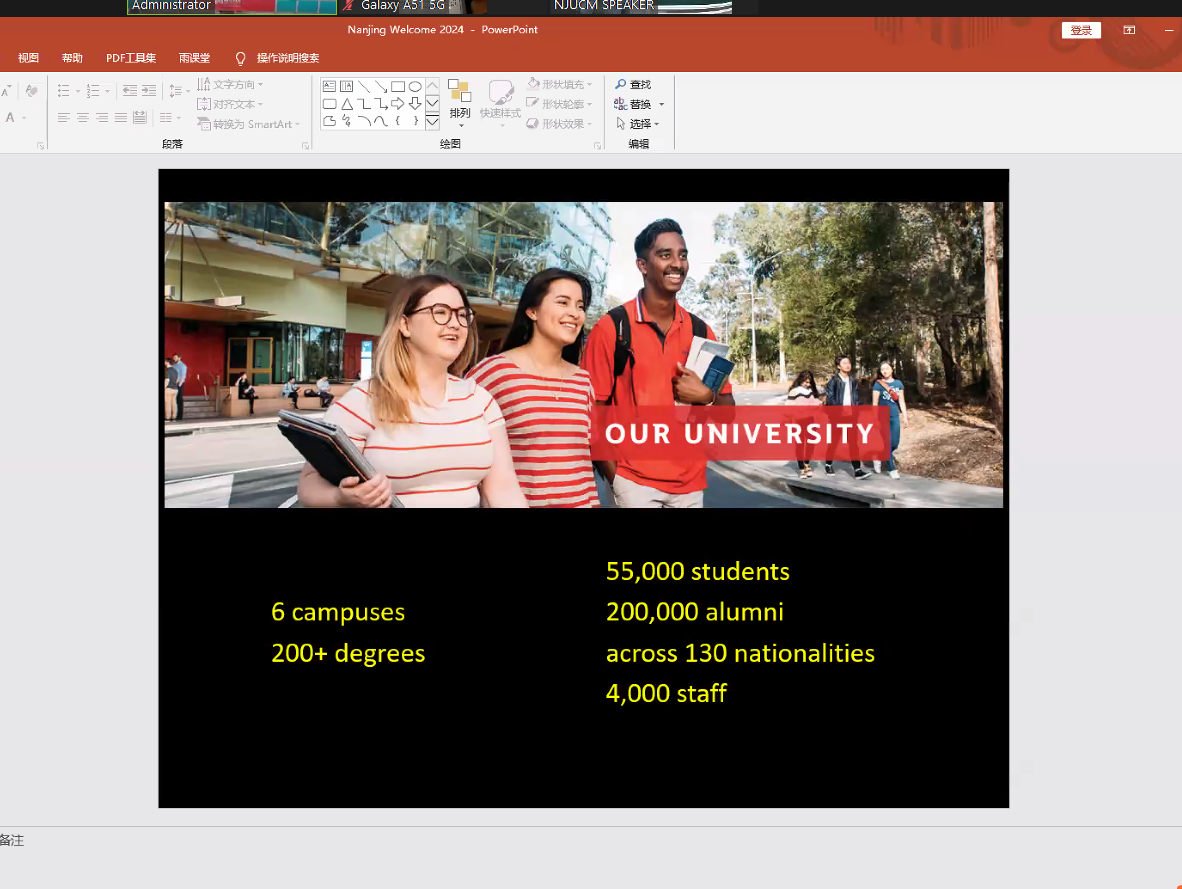Open the 快速样式 quick styles gallery
1182x889 pixels.
(501, 103)
